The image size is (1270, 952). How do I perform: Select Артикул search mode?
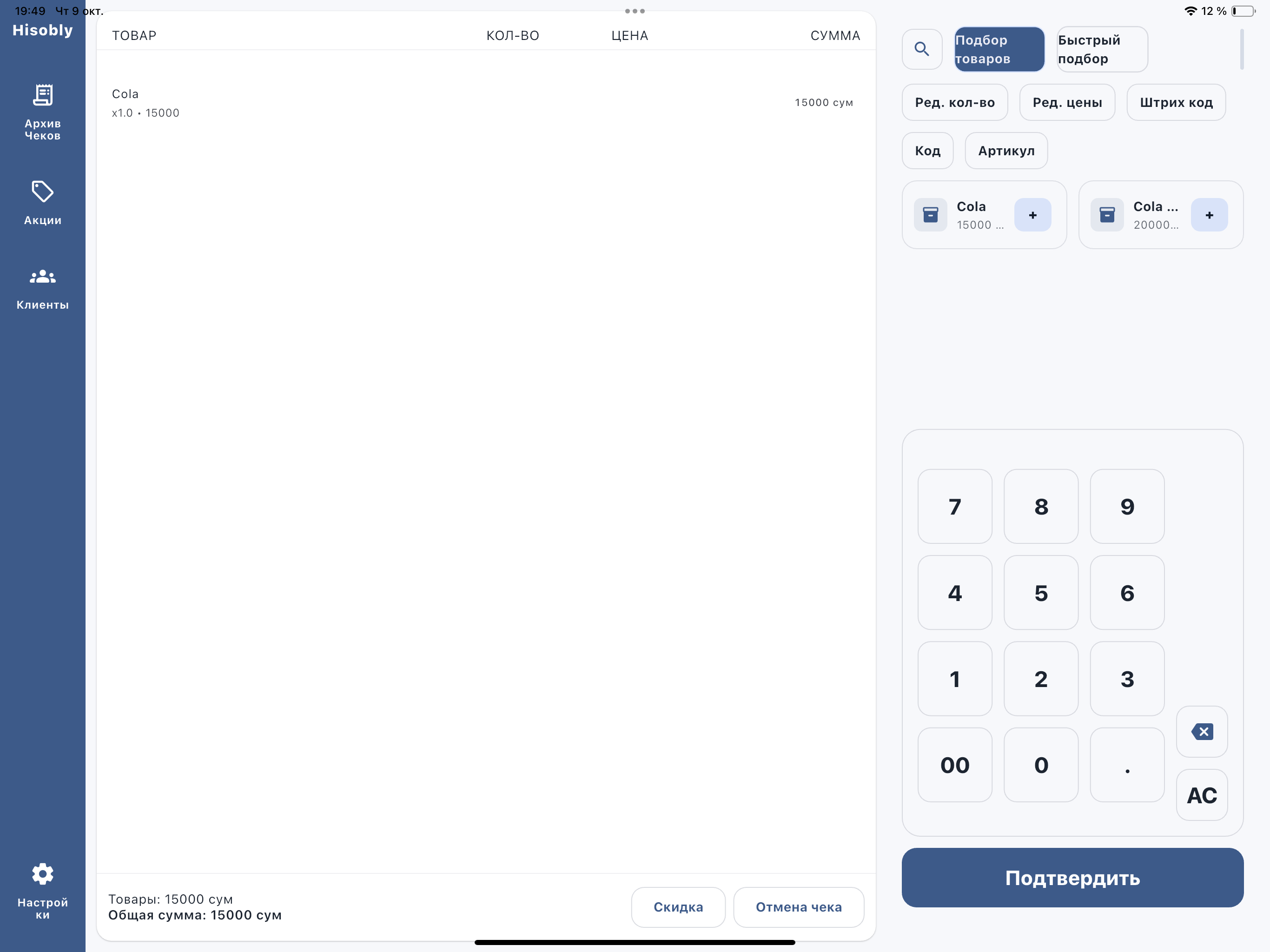1006,151
